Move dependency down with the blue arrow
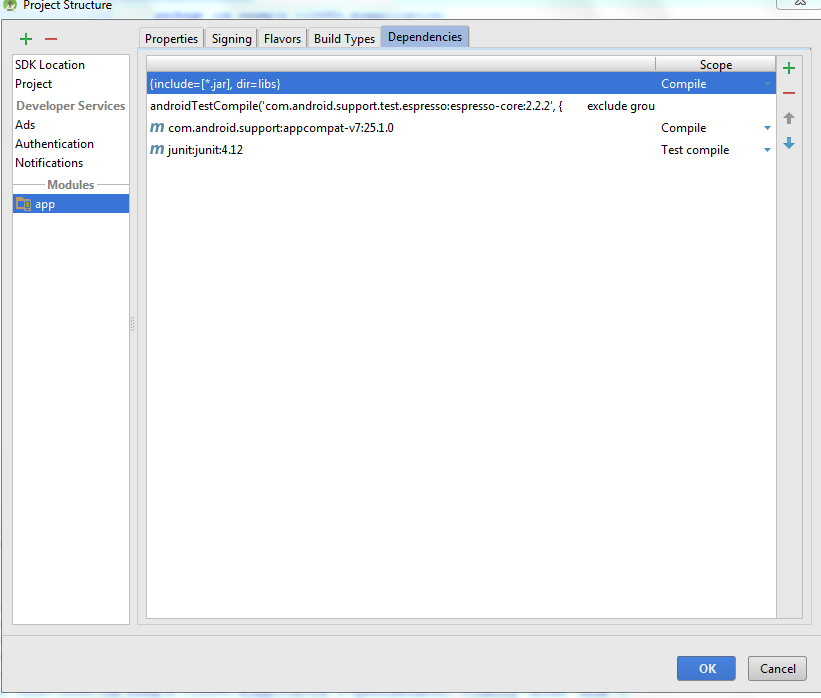The image size is (821, 698). 789,143
